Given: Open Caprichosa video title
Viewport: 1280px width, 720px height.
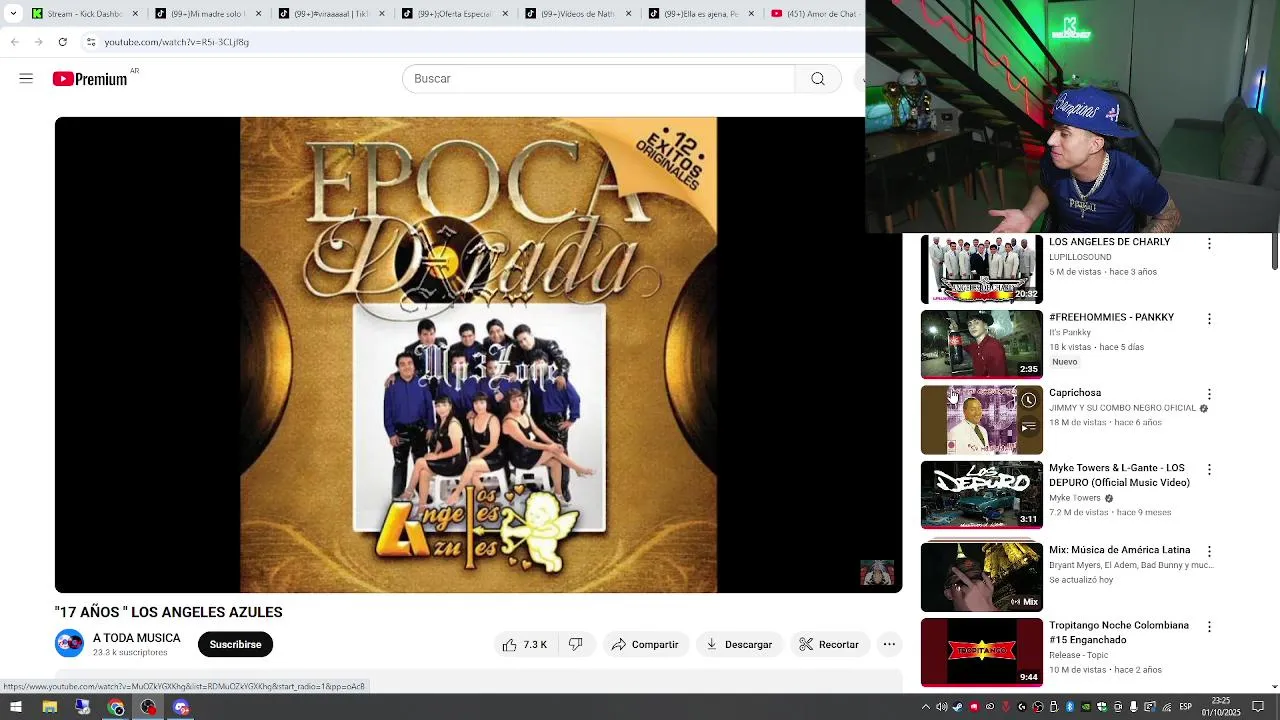Looking at the screenshot, I should click(1075, 393).
